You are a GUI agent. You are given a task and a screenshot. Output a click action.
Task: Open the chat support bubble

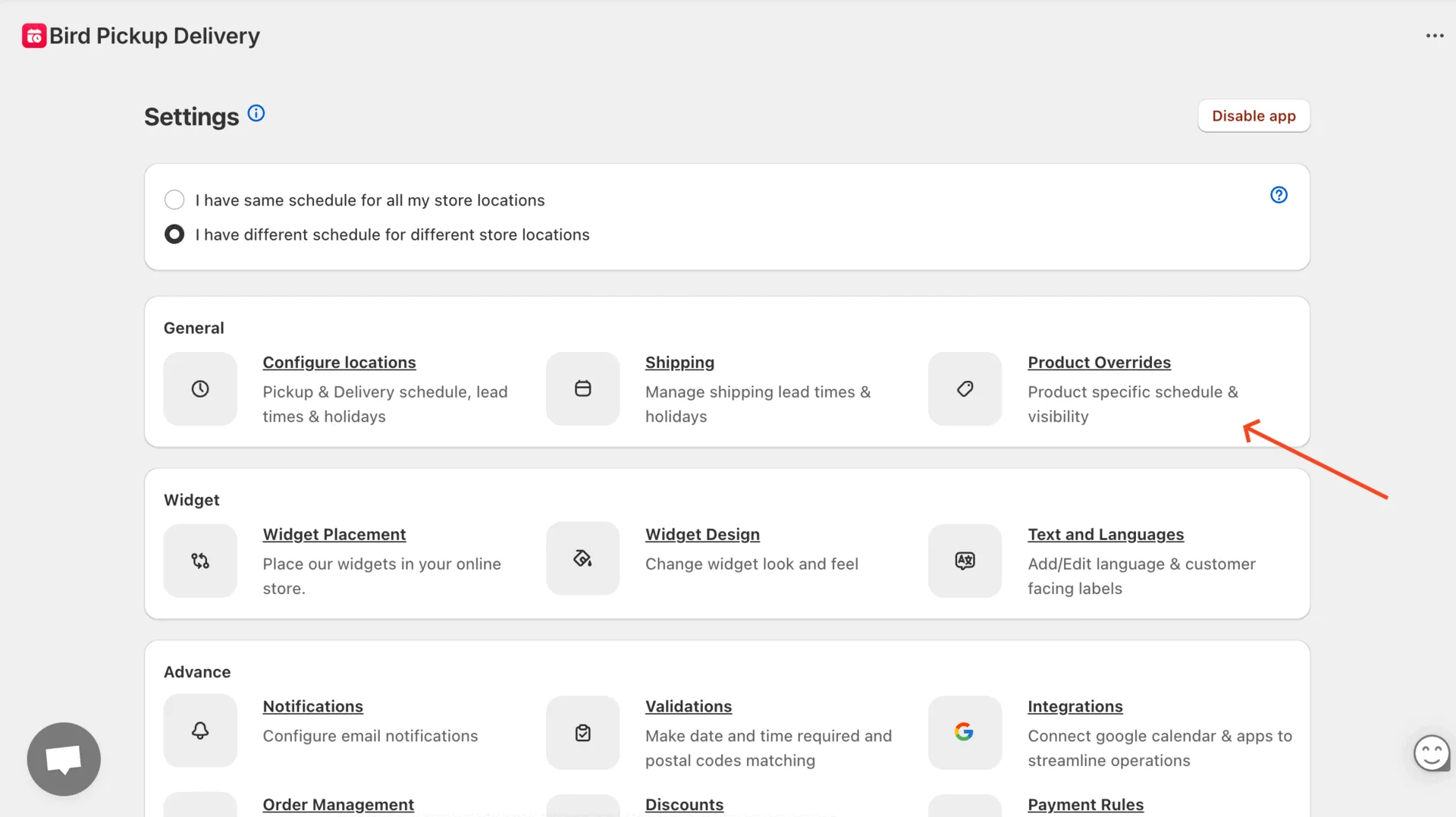coord(64,759)
